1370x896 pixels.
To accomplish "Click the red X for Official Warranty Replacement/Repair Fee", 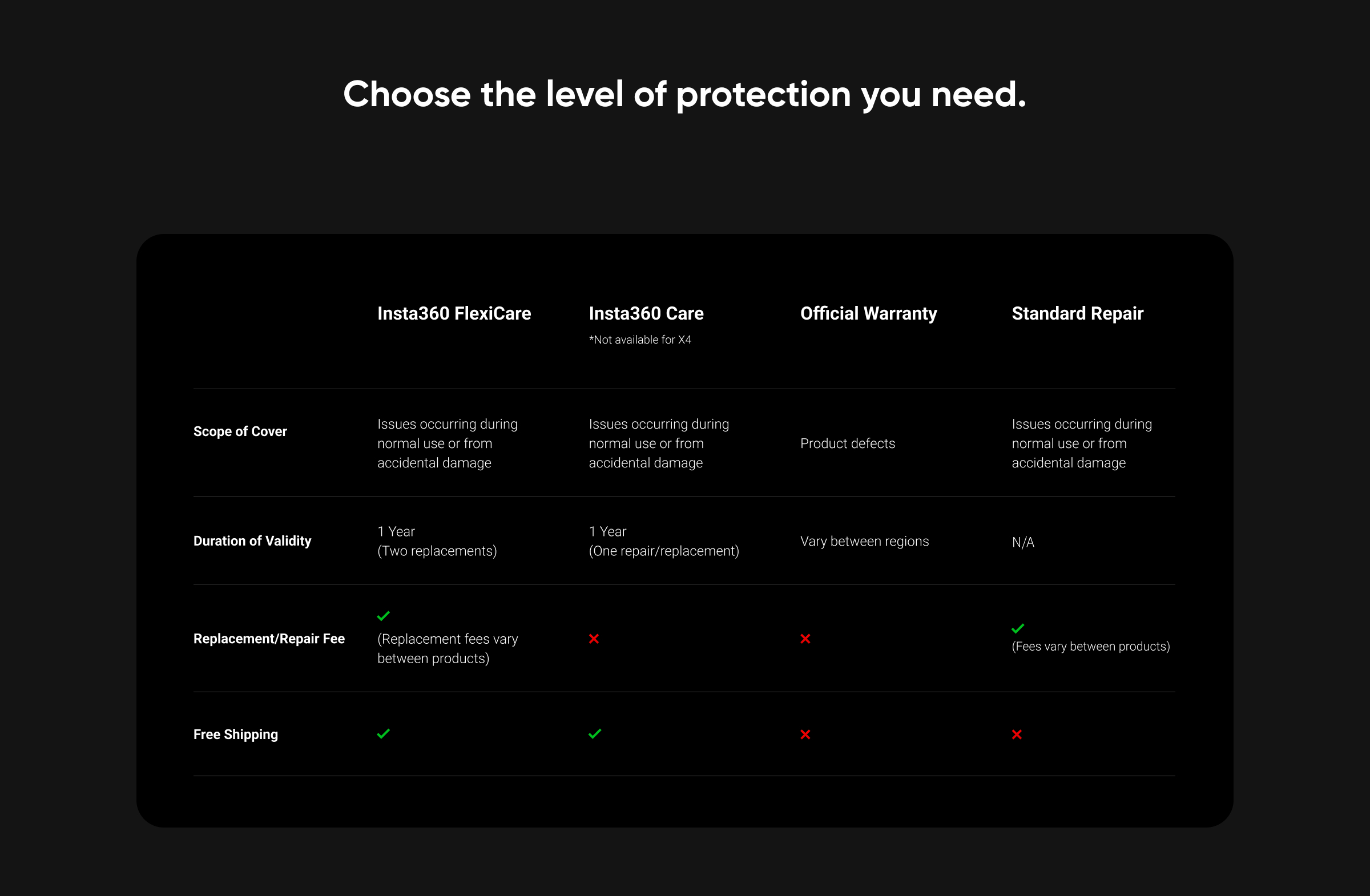I will [805, 639].
